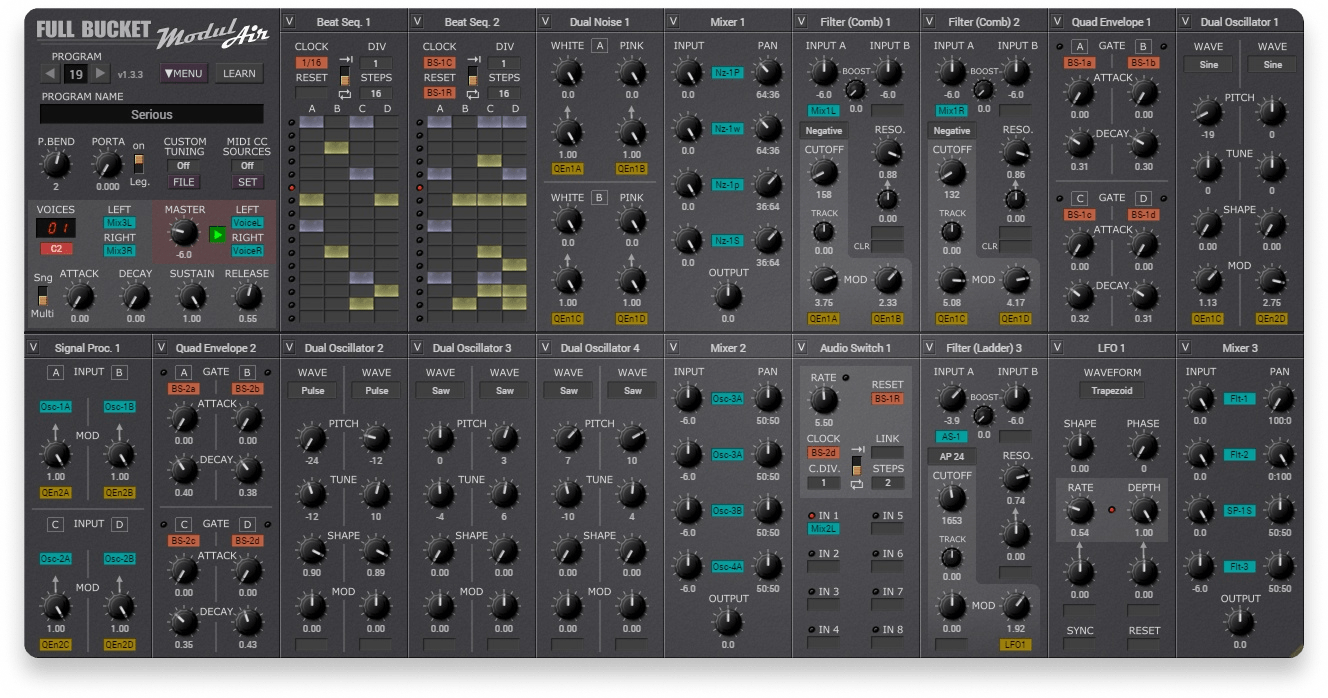Click the next program arrow

101,74
